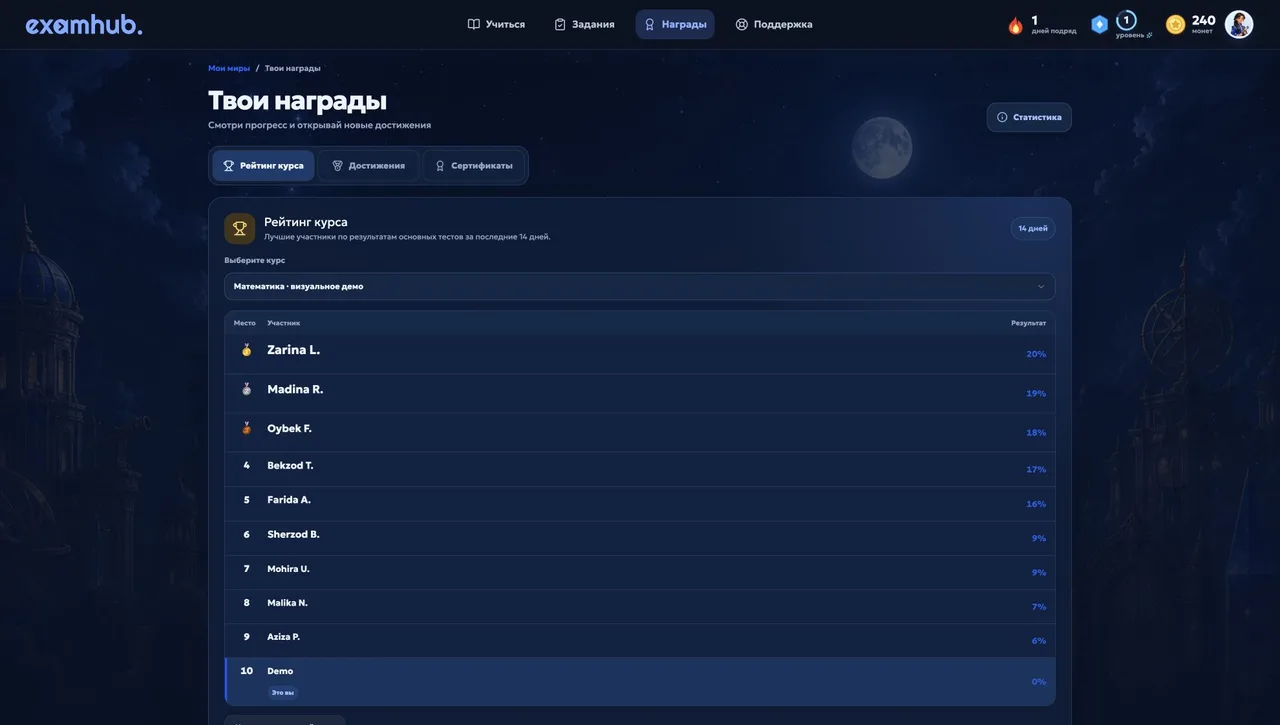Open the Награды nav item
This screenshot has height=725, width=1280.
675,24
